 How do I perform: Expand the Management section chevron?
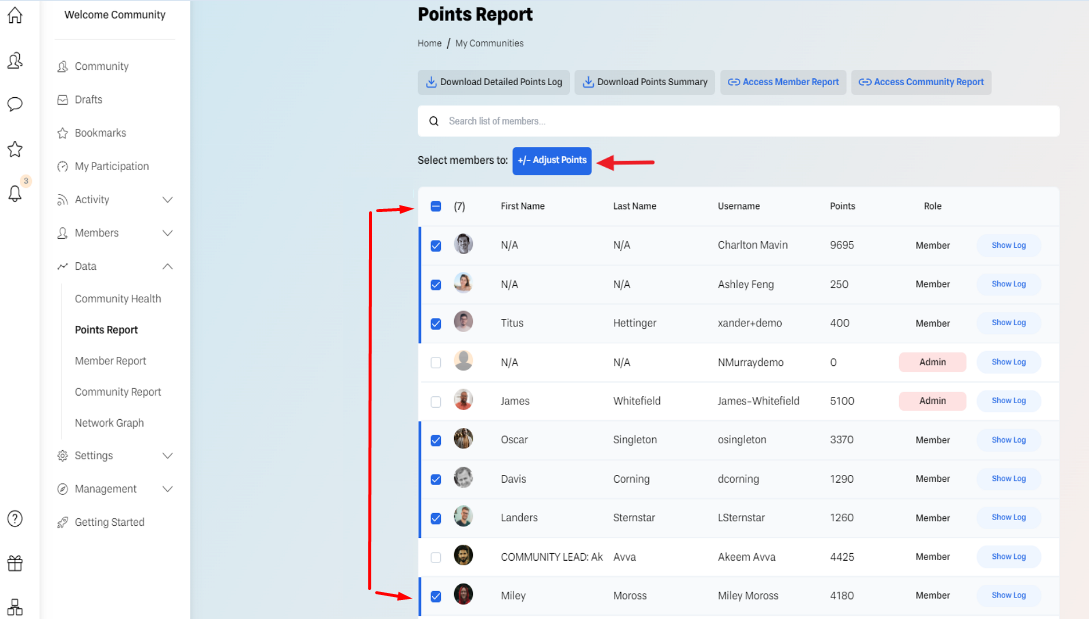(x=167, y=489)
